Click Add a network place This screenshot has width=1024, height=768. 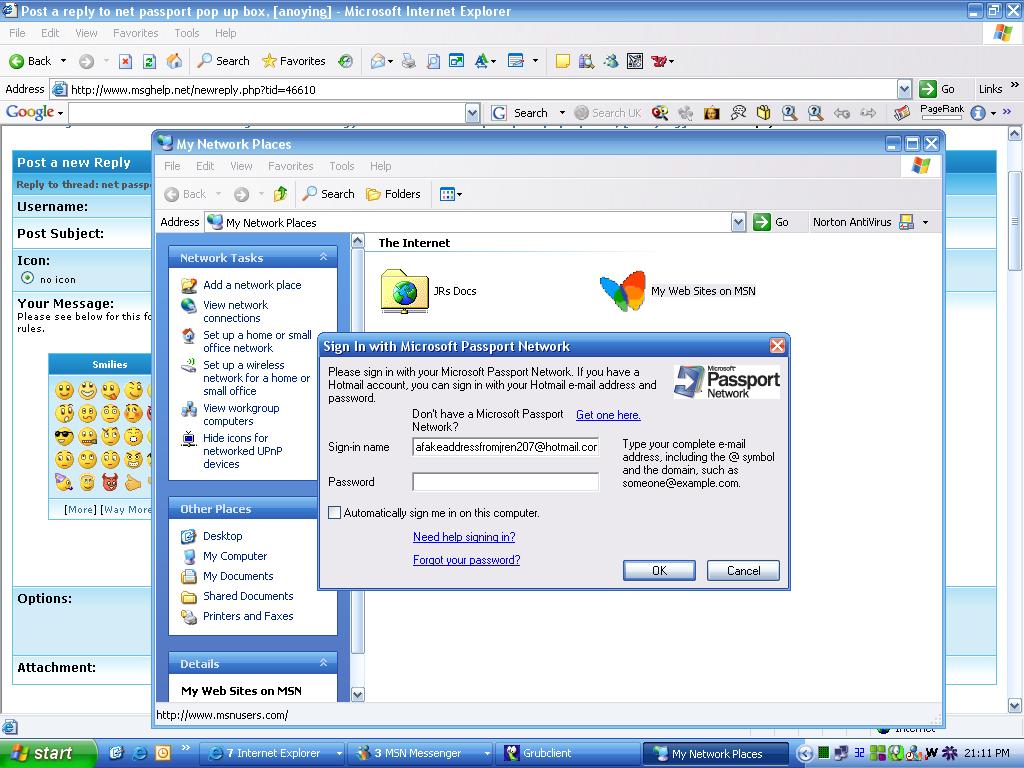pyautogui.click(x=251, y=285)
